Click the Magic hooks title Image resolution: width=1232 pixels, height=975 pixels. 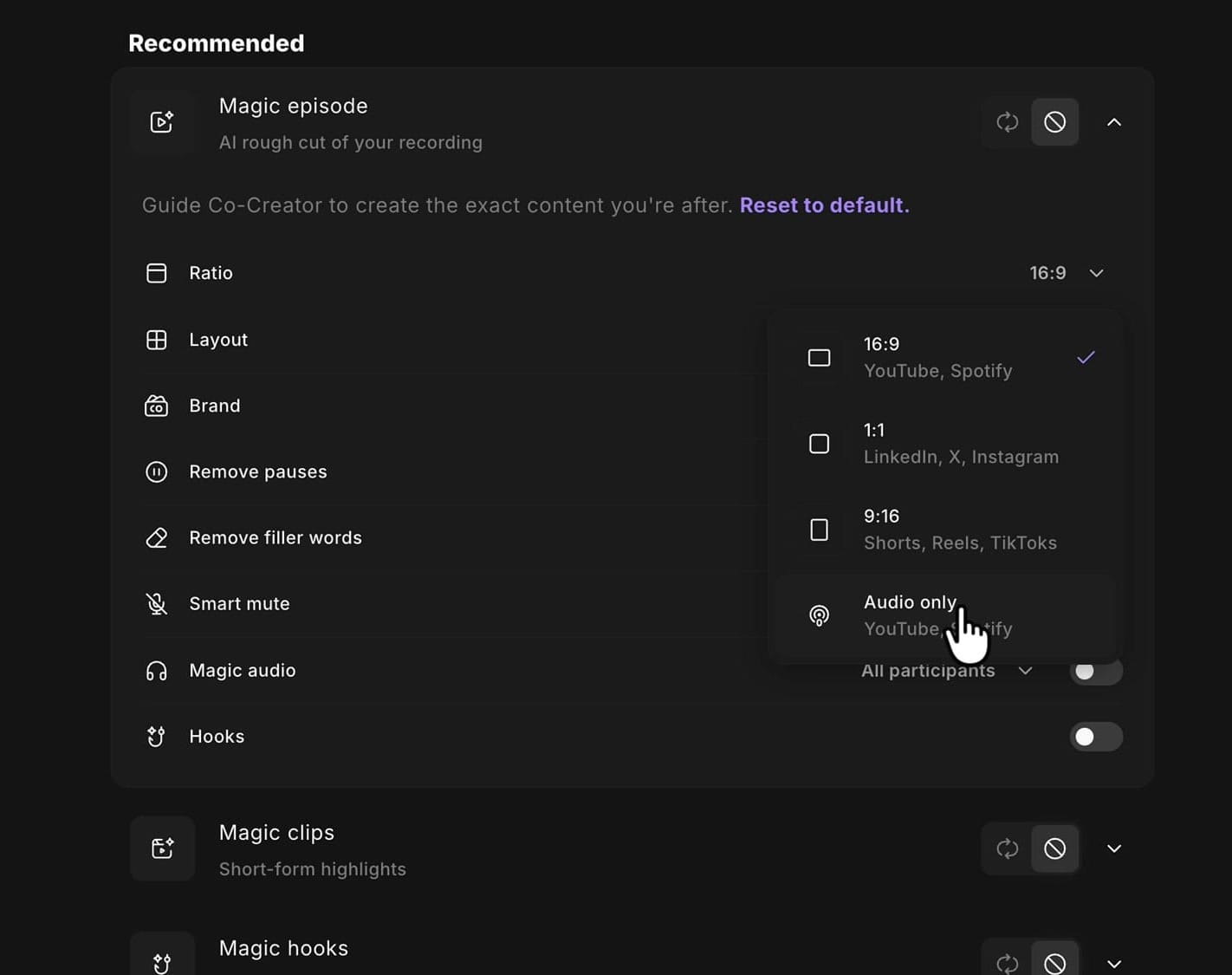click(x=283, y=948)
